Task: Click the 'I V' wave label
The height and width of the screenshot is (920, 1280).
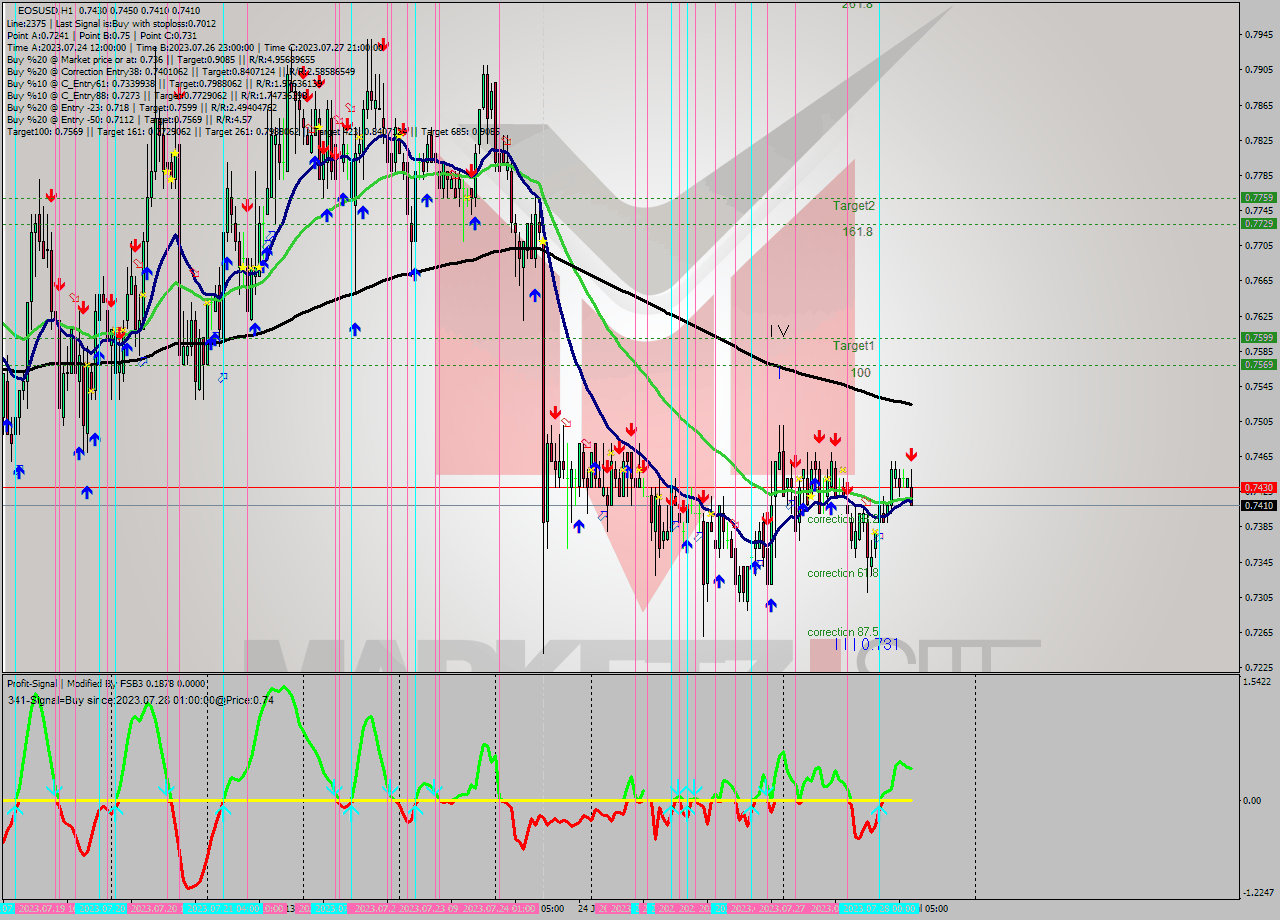Action: pos(779,330)
